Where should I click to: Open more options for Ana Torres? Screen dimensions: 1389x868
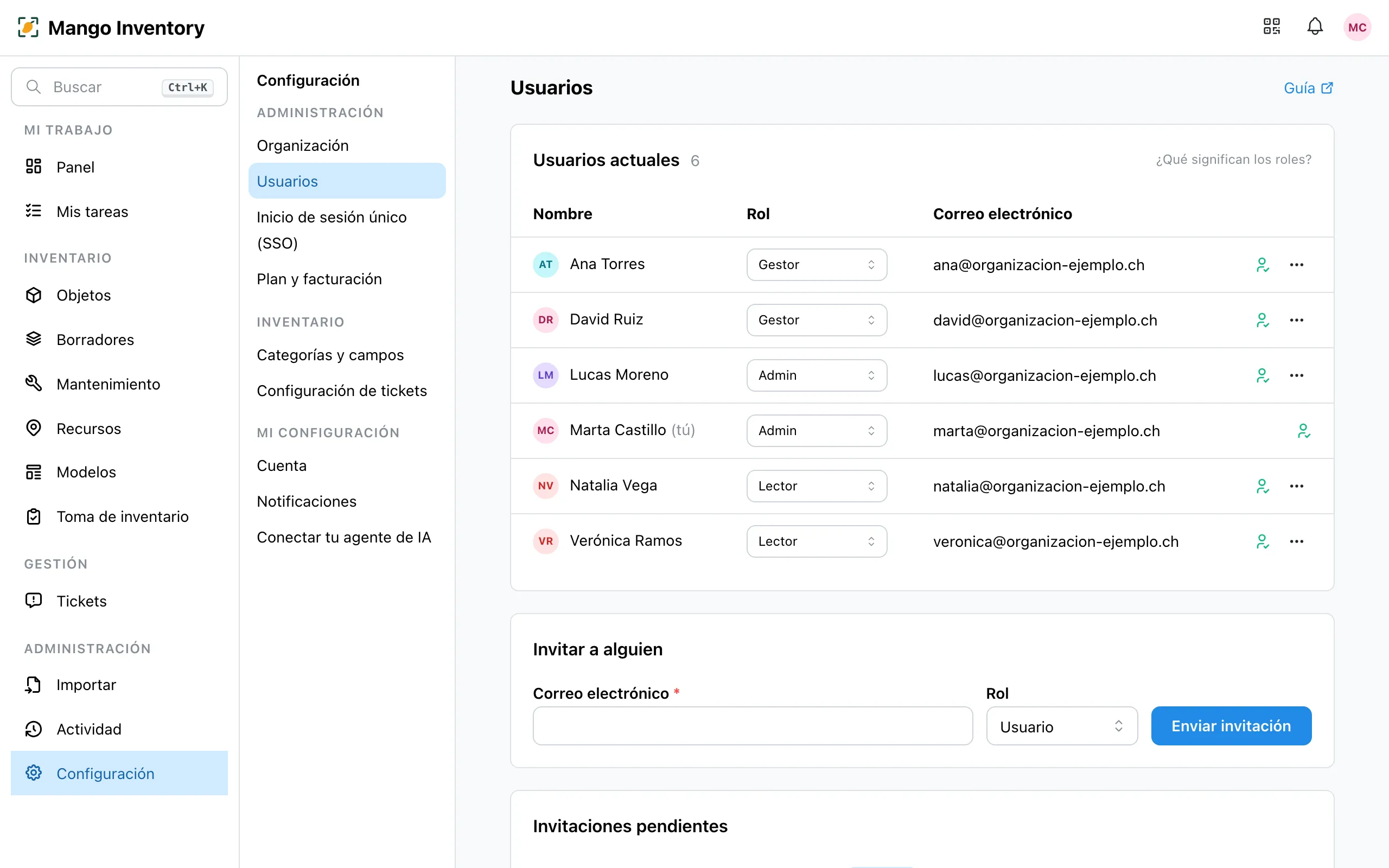tap(1297, 265)
